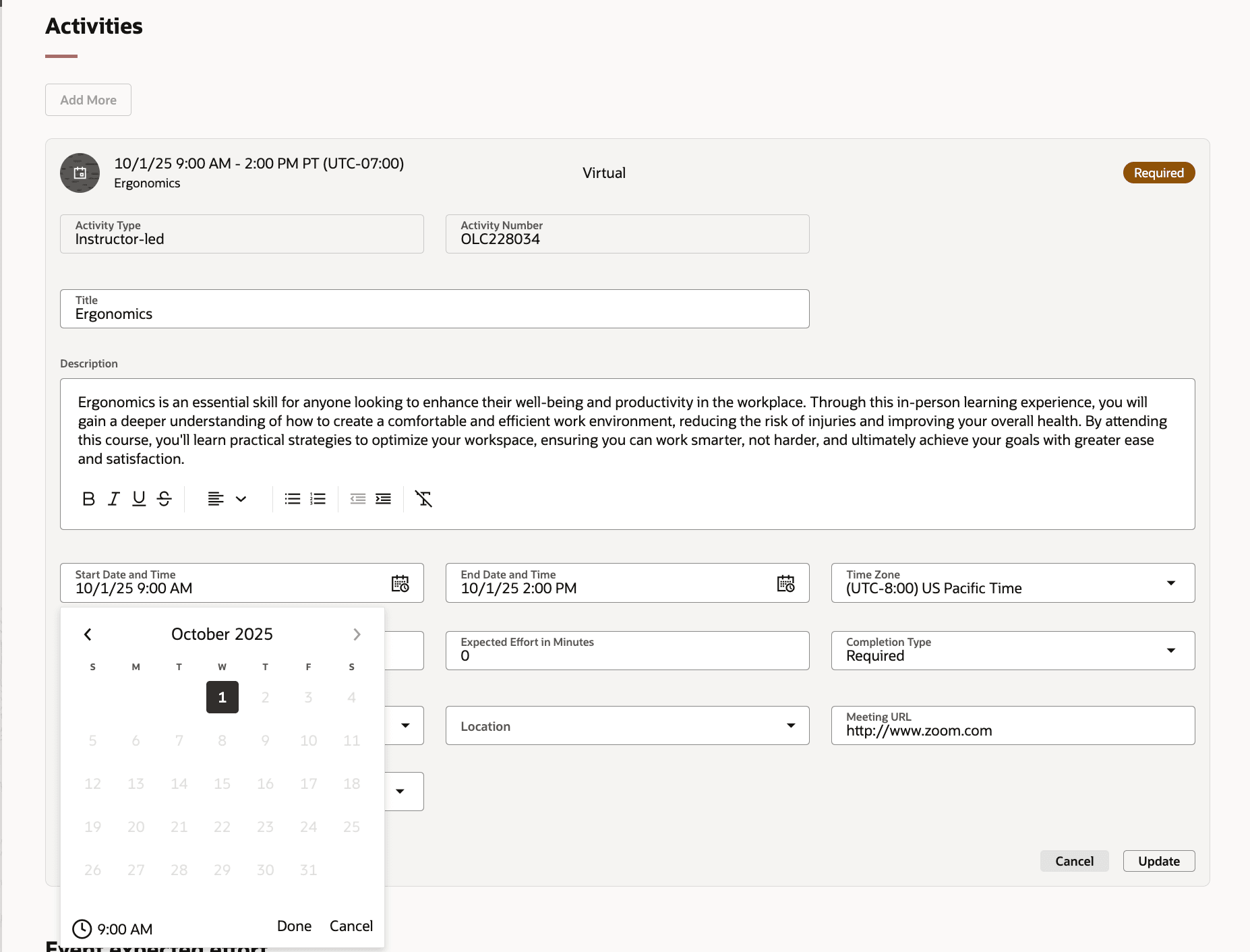
Task: Open the End Date calendar picker
Action: 786,583
